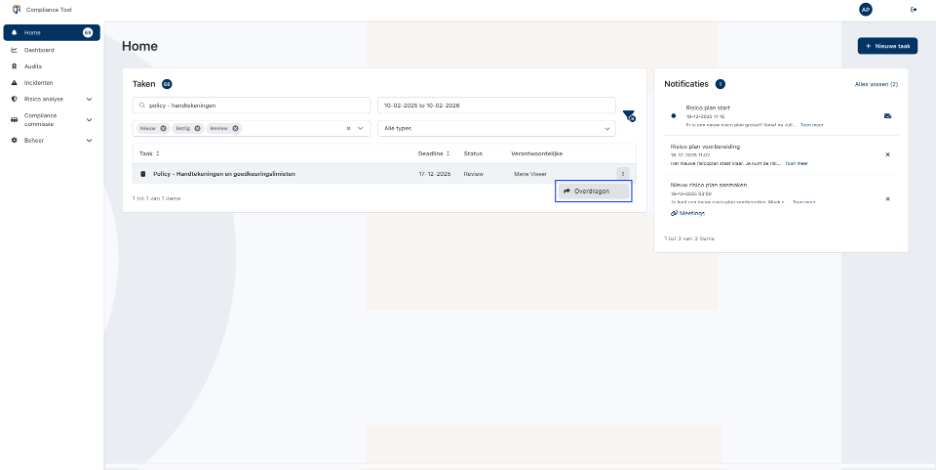The height and width of the screenshot is (470, 936).
Task: Click the search magnifier icon in Taken
Action: pyautogui.click(x=142, y=105)
